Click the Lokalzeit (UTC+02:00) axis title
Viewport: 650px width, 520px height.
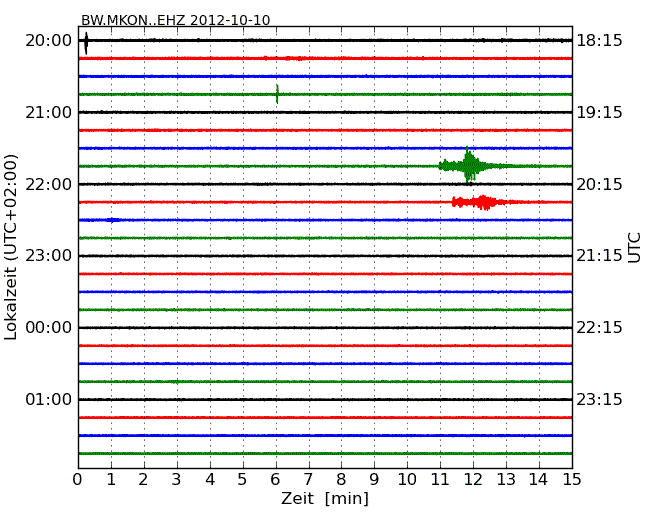click(11, 247)
